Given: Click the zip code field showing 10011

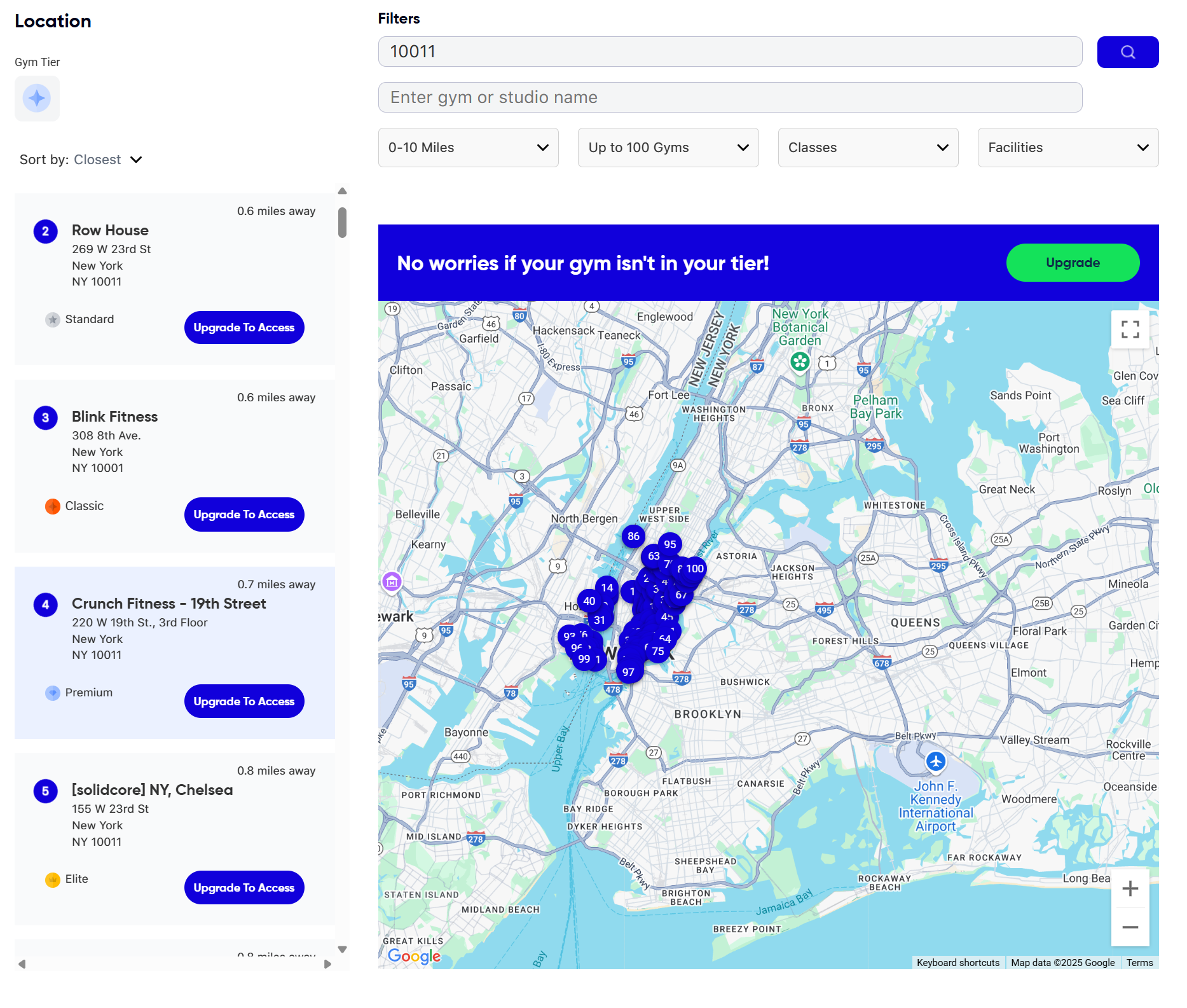Looking at the screenshot, I should click(730, 52).
